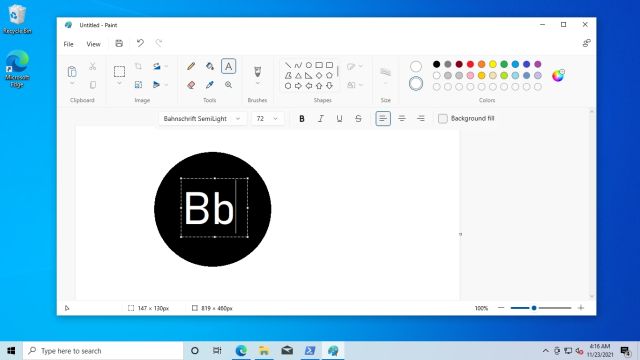Select the Color 2 background circle
The width and height of the screenshot is (640, 360).
[x=416, y=84]
